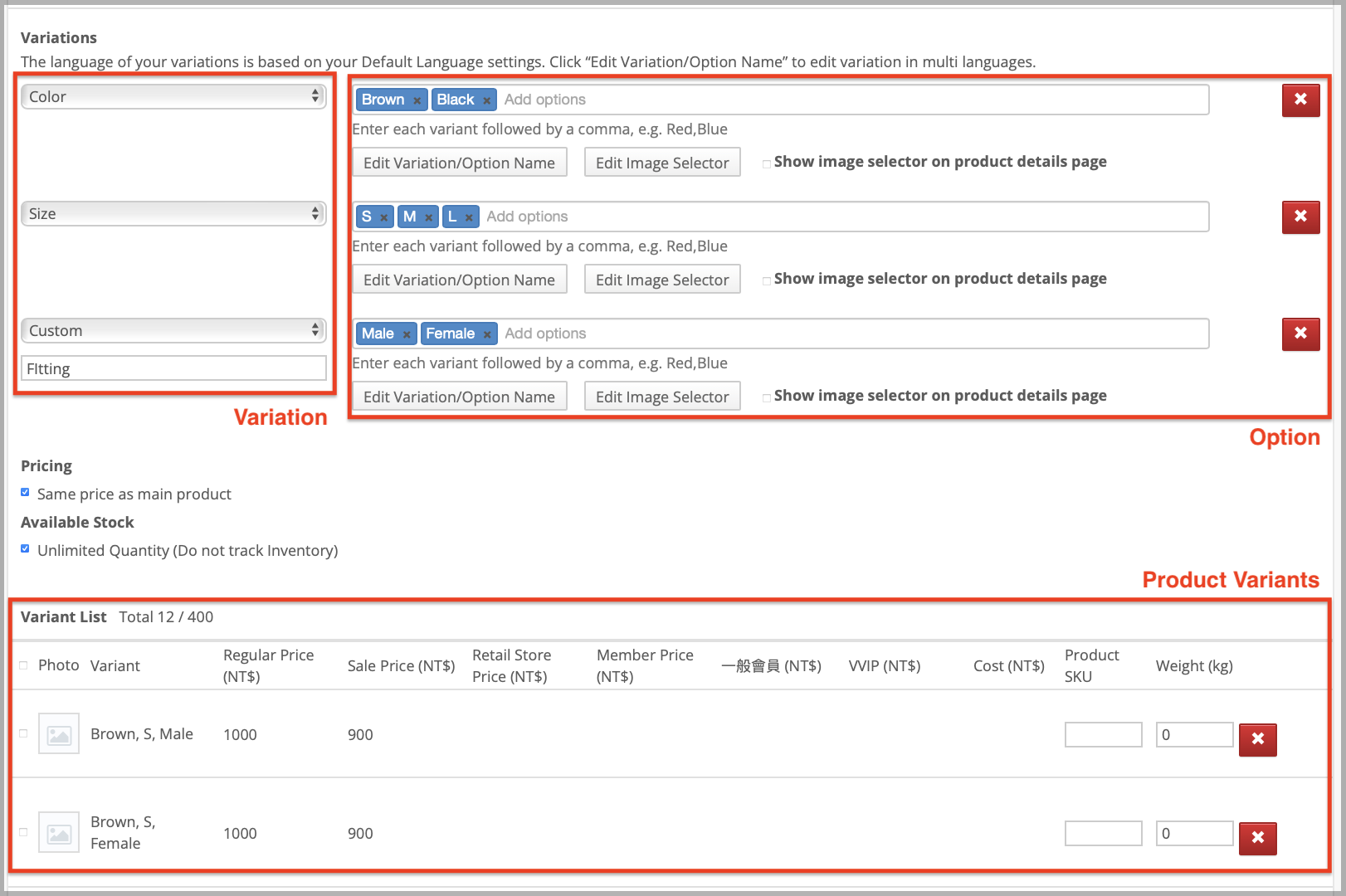
Task: Edit the FItting custom variation name field
Action: [173, 368]
